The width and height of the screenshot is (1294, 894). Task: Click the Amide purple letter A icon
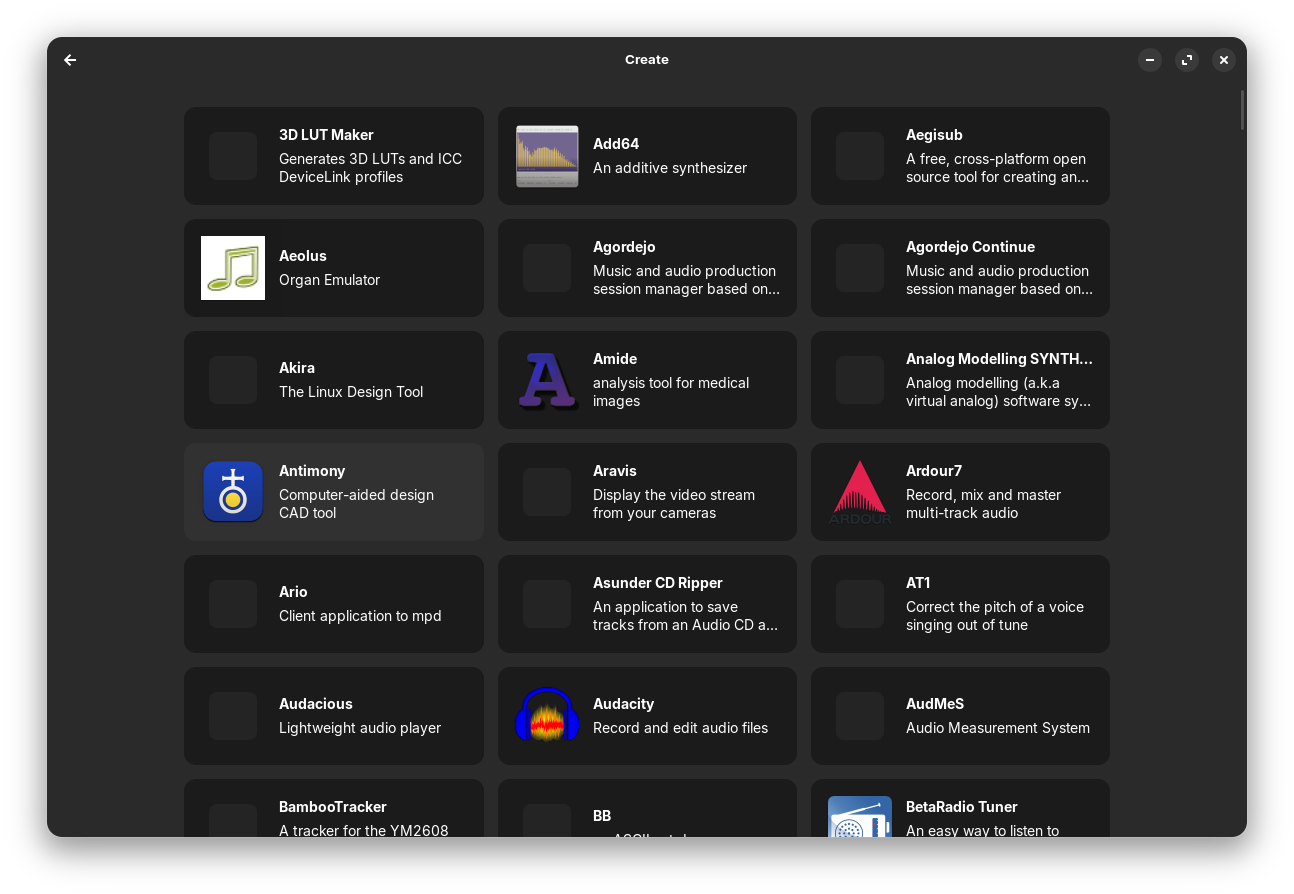(547, 380)
